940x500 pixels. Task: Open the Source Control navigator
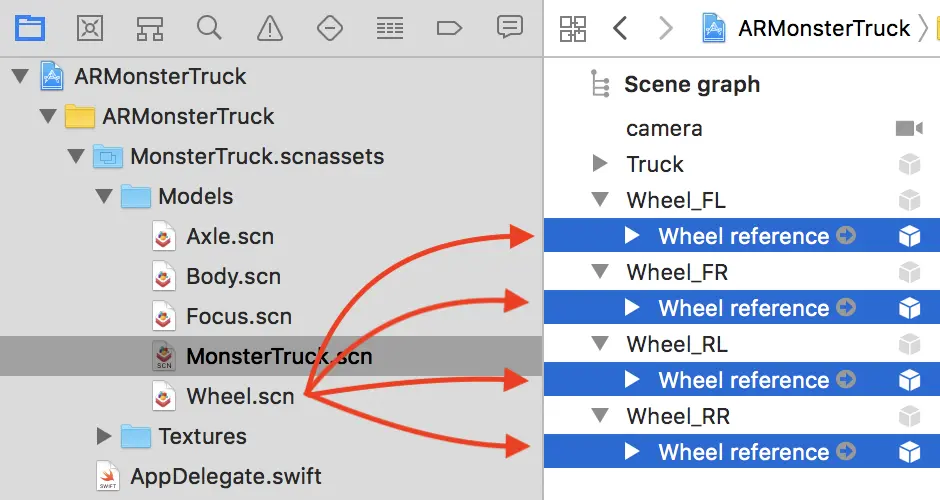coord(90,28)
